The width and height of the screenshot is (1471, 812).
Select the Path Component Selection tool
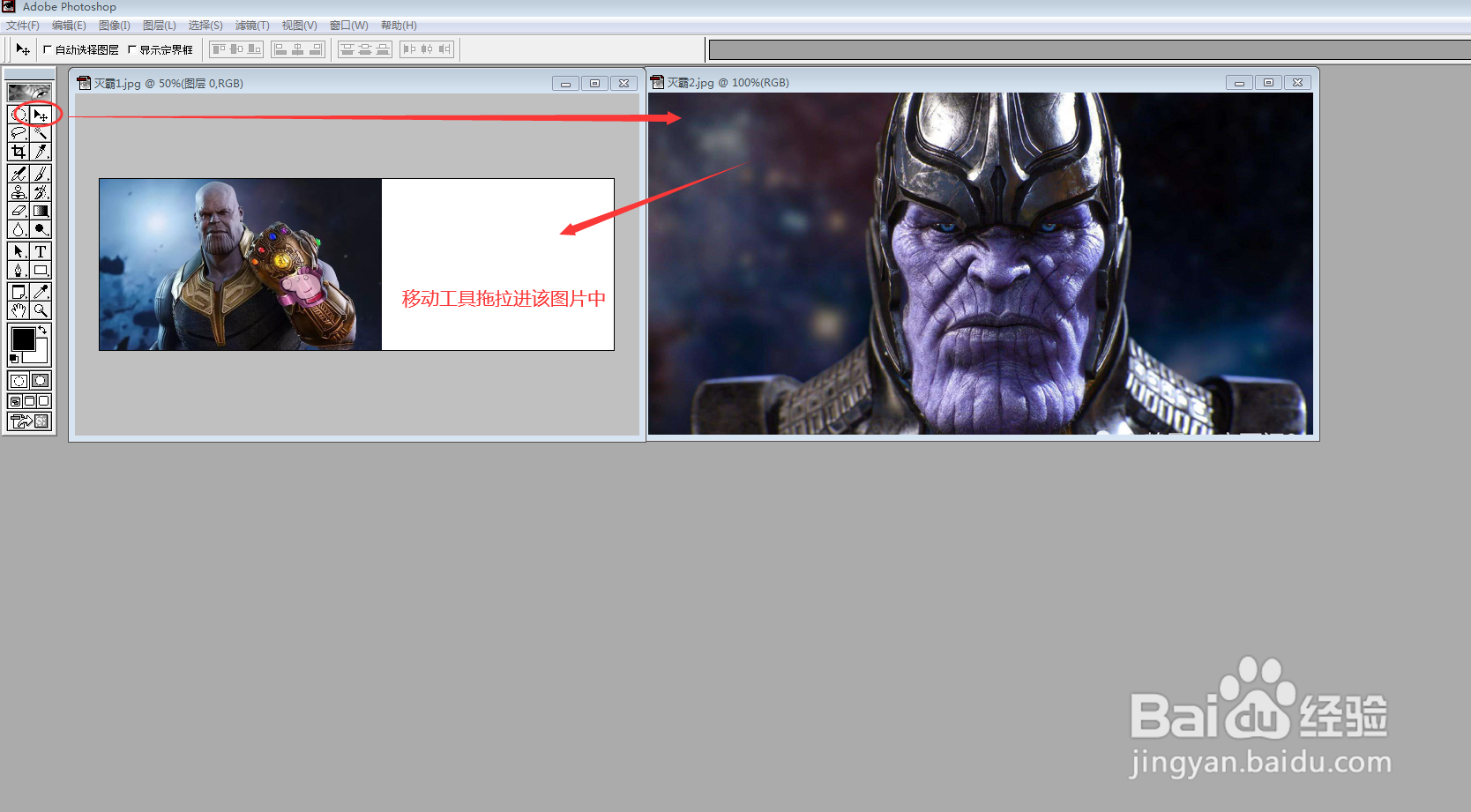[x=19, y=251]
